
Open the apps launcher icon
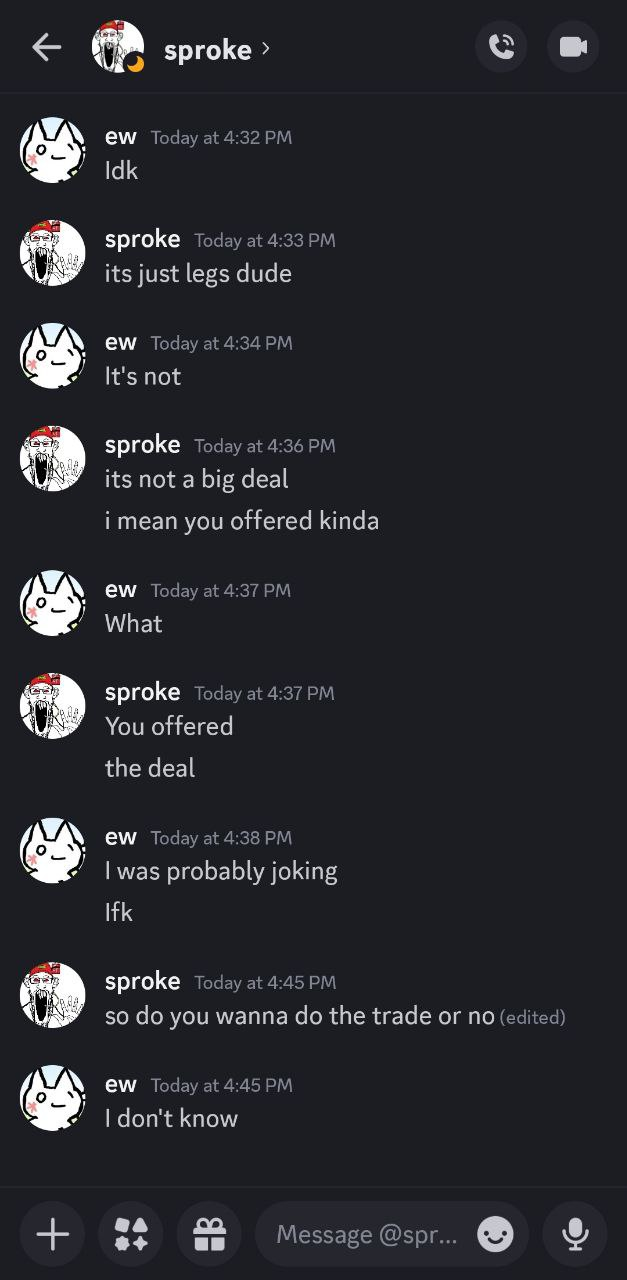[131, 1235]
